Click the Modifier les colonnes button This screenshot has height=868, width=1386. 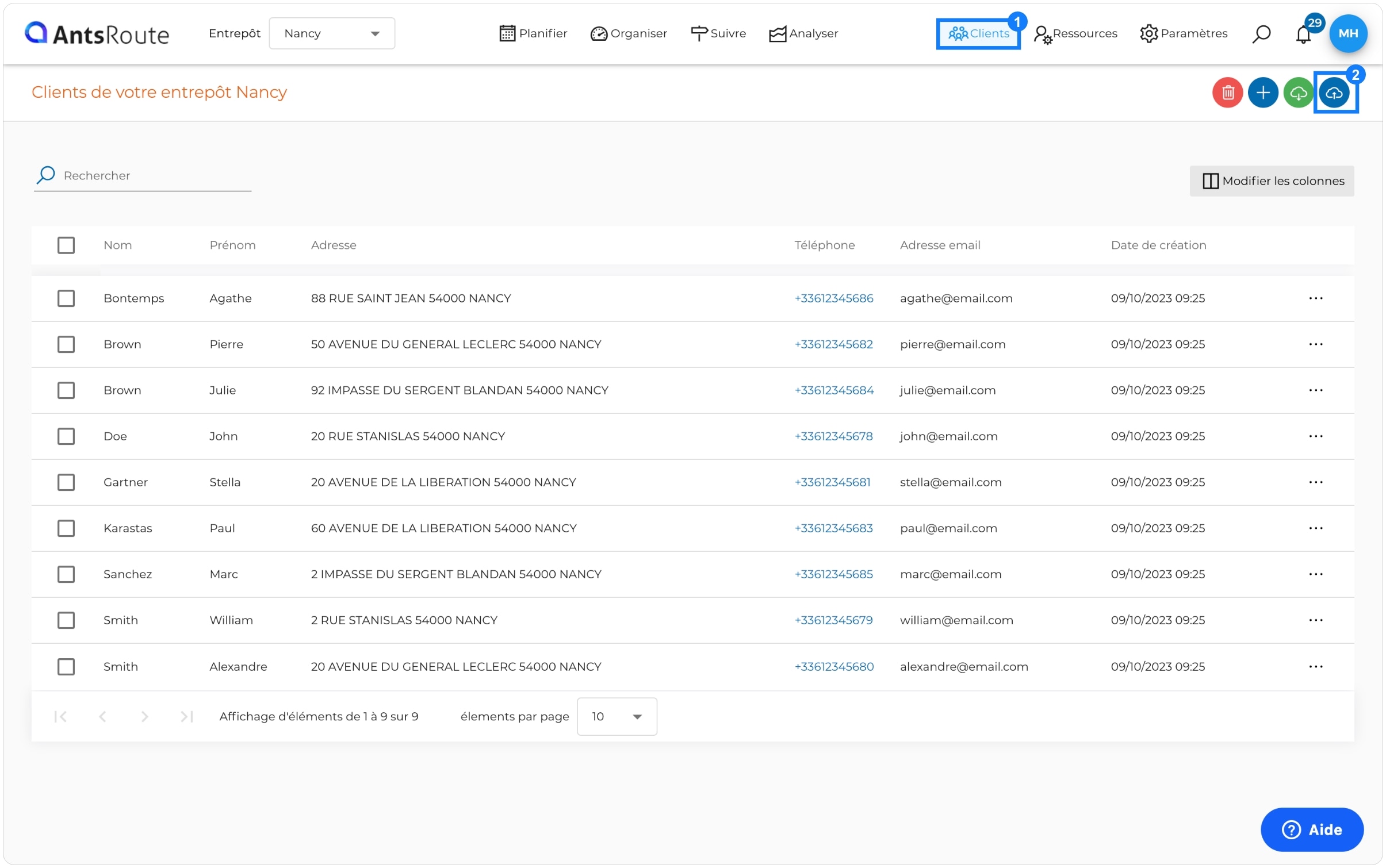(x=1272, y=181)
